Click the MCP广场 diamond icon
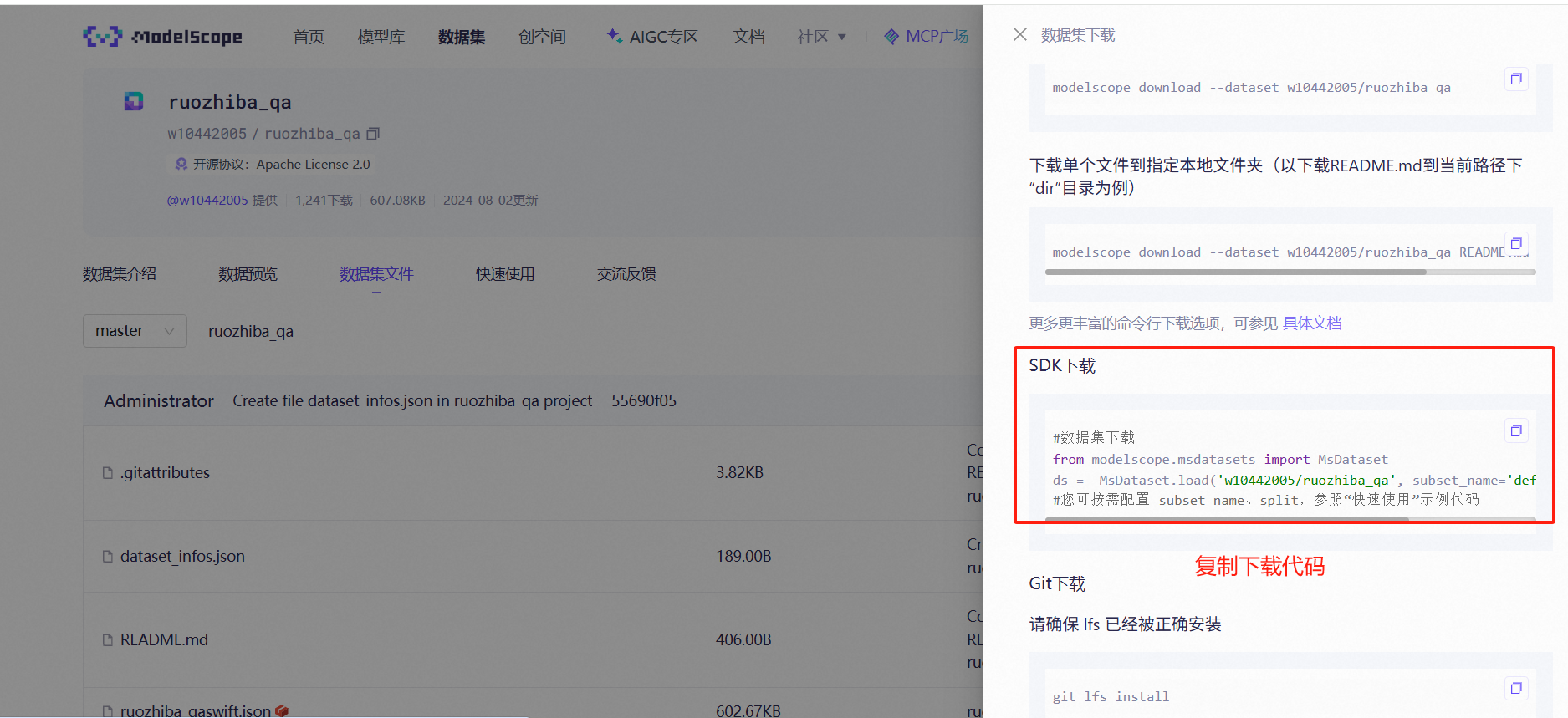 pyautogui.click(x=891, y=37)
